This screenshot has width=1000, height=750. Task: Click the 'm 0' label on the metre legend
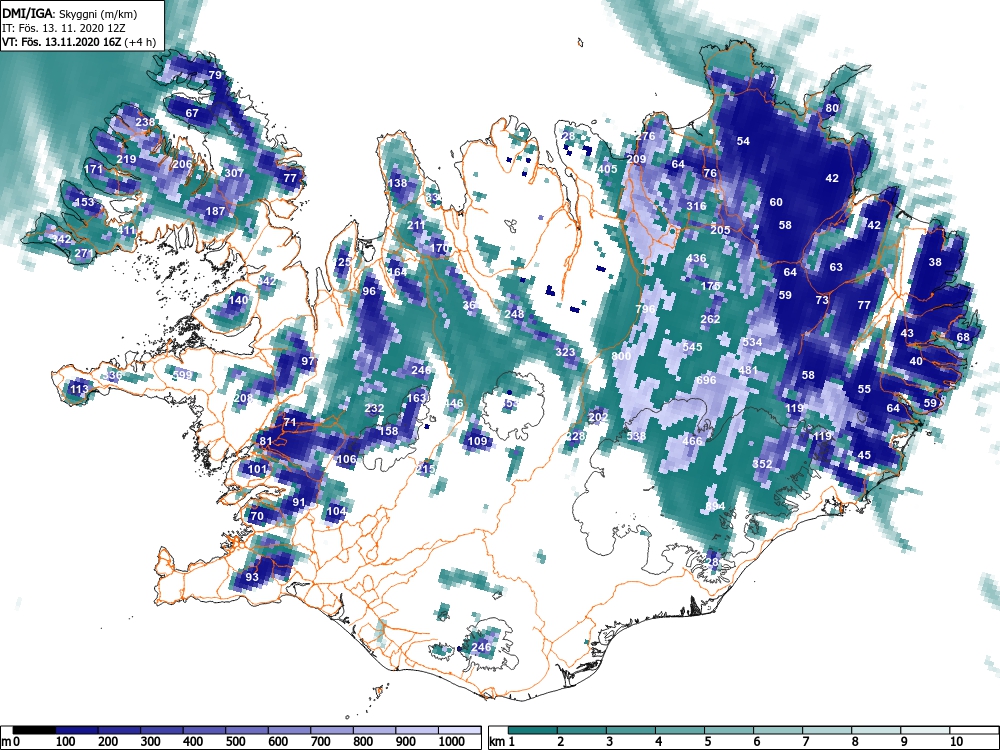pyautogui.click(x=11, y=742)
